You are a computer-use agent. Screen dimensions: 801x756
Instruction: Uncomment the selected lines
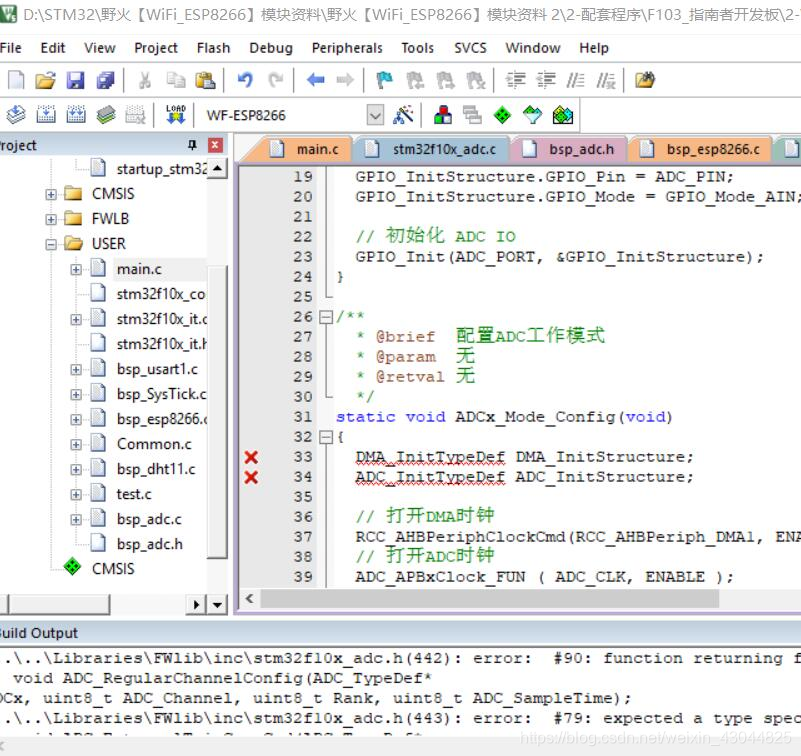point(606,80)
